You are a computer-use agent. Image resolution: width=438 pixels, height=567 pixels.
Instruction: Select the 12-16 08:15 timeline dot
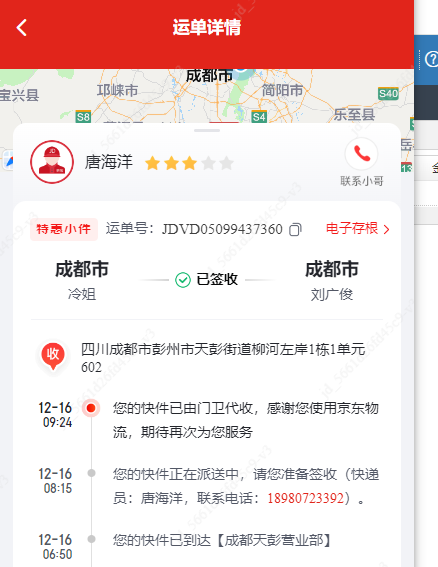coord(92,473)
